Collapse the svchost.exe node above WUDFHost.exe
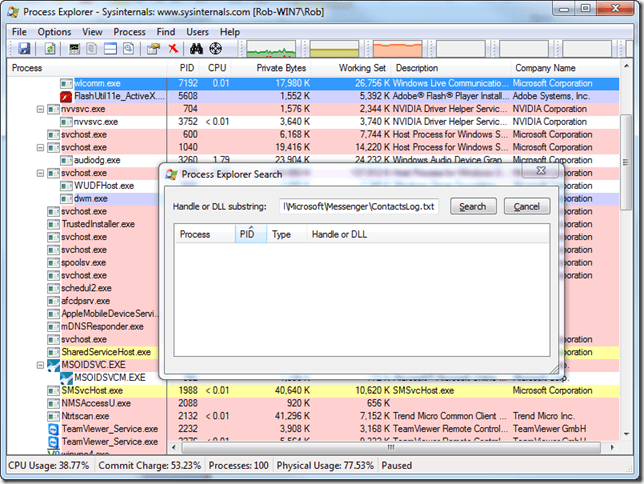The height and width of the screenshot is (484, 644). pos(40,173)
